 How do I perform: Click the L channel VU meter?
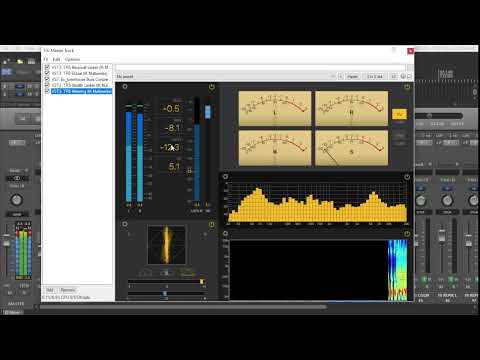tap(275, 108)
